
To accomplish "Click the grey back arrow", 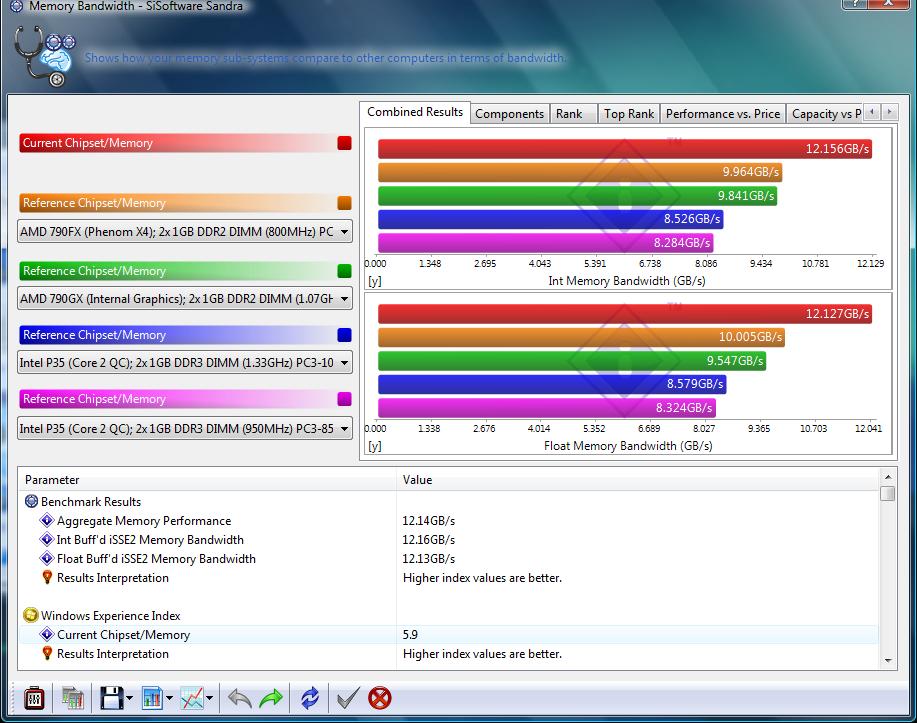I will pyautogui.click(x=239, y=698).
